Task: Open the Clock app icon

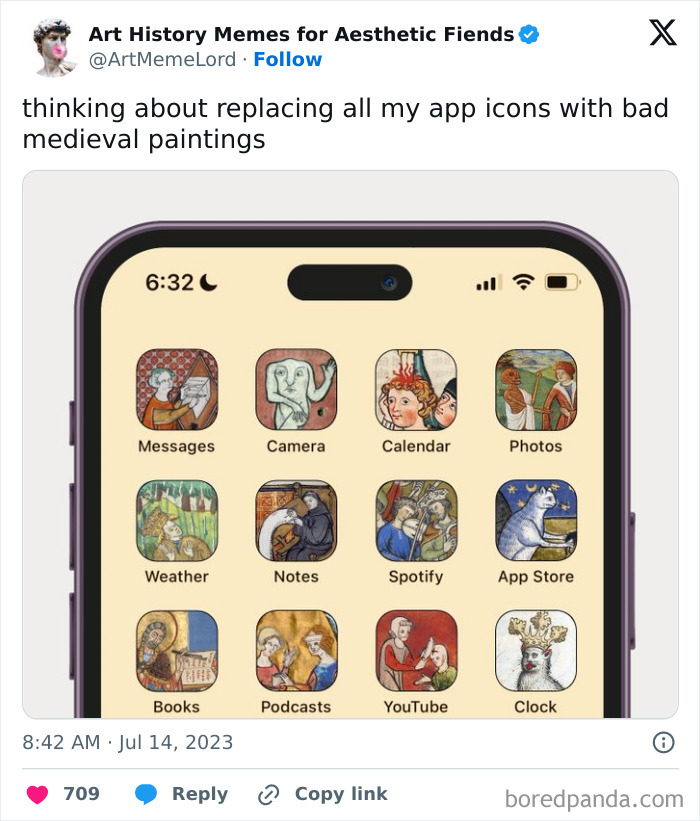Action: pos(537,650)
